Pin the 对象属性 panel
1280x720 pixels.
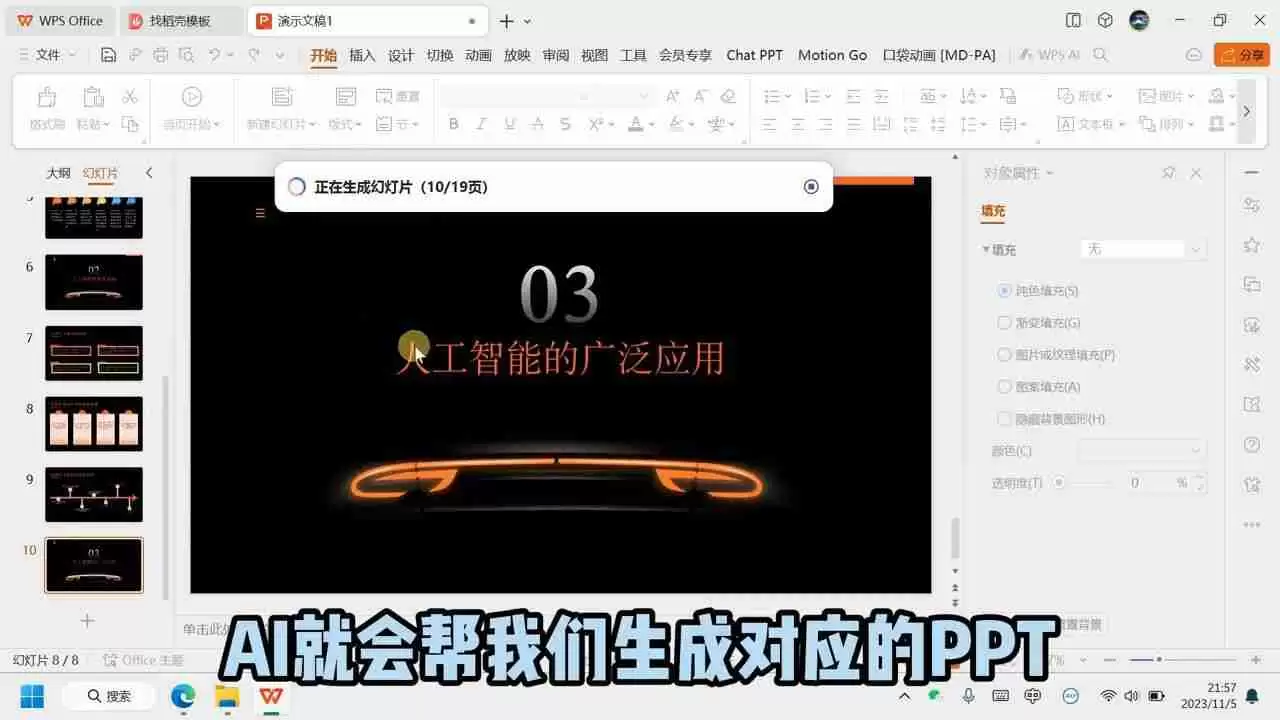pos(1168,172)
